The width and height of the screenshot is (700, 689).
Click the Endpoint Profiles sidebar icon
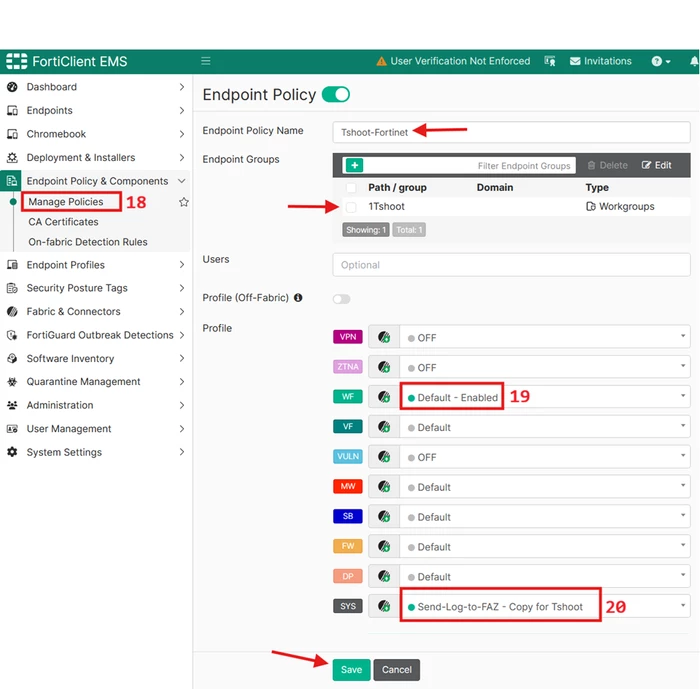(x=12, y=265)
